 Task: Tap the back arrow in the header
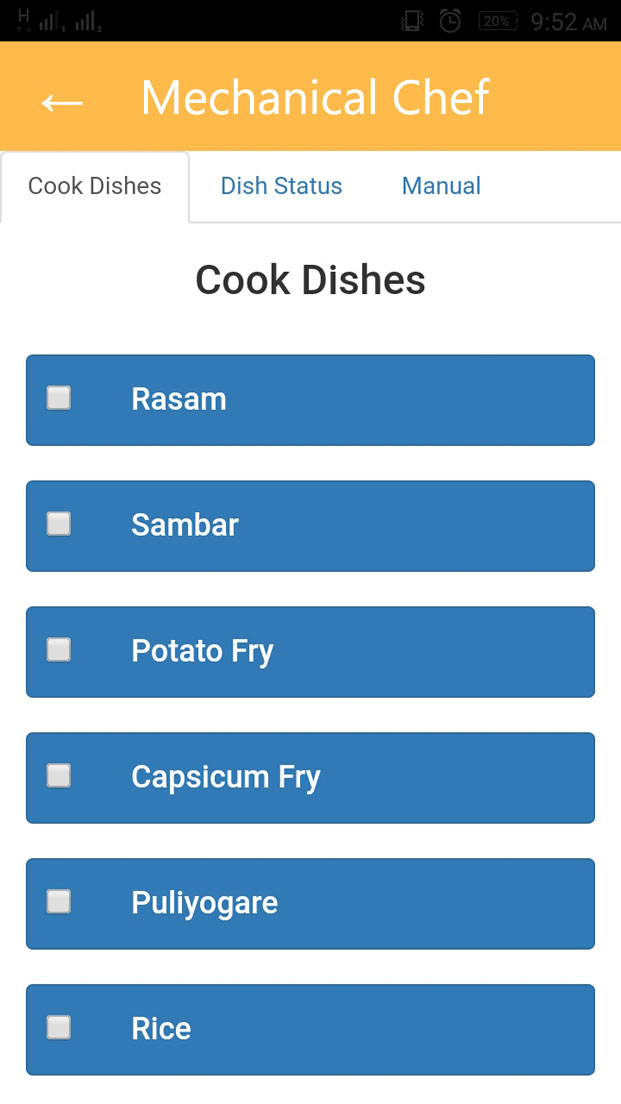[x=62, y=100]
